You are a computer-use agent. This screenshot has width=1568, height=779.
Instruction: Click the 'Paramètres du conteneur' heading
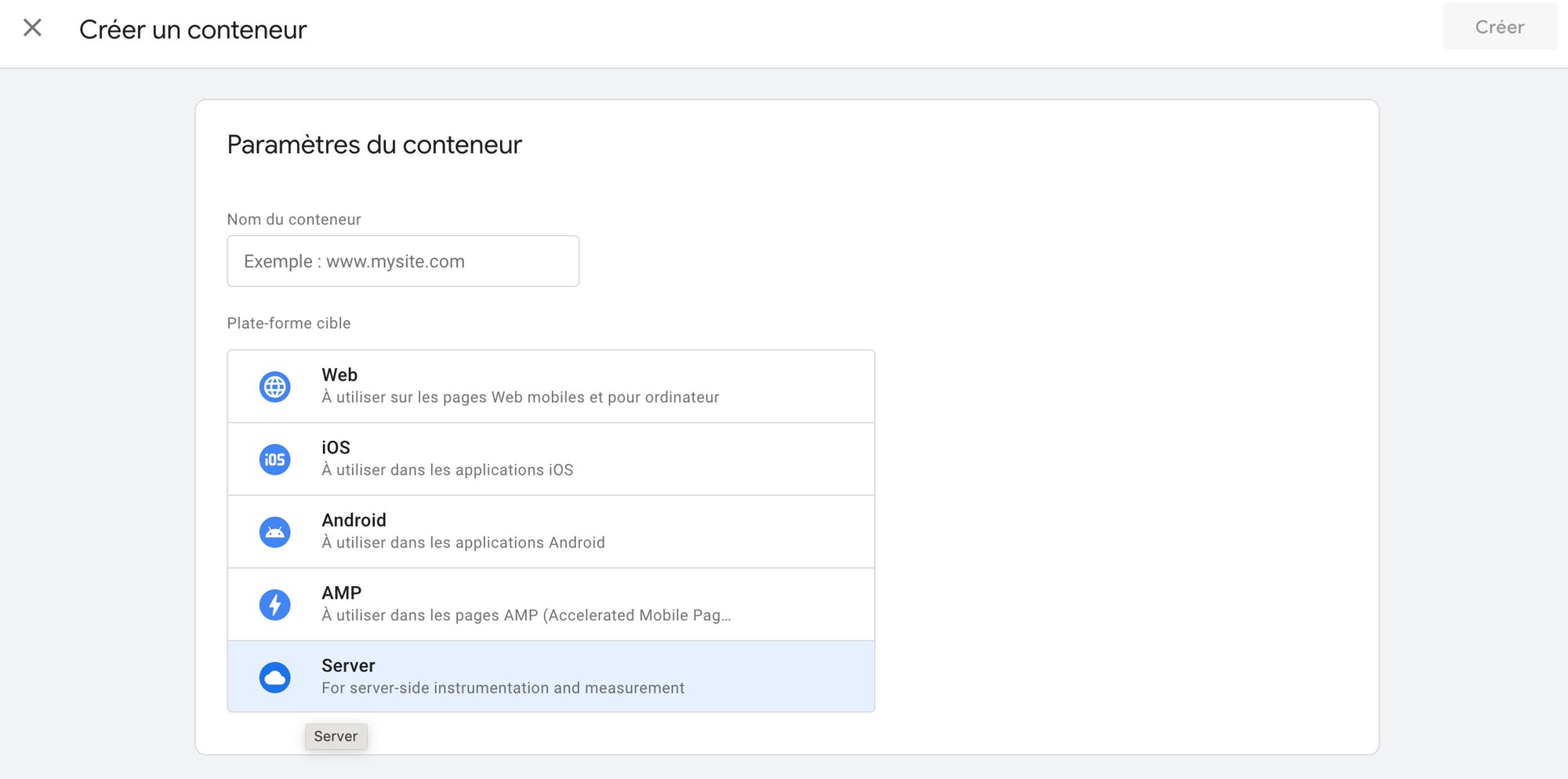click(374, 145)
